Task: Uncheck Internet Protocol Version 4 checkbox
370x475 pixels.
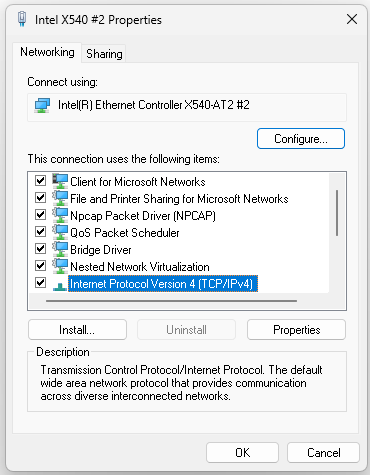Action: click(x=41, y=283)
